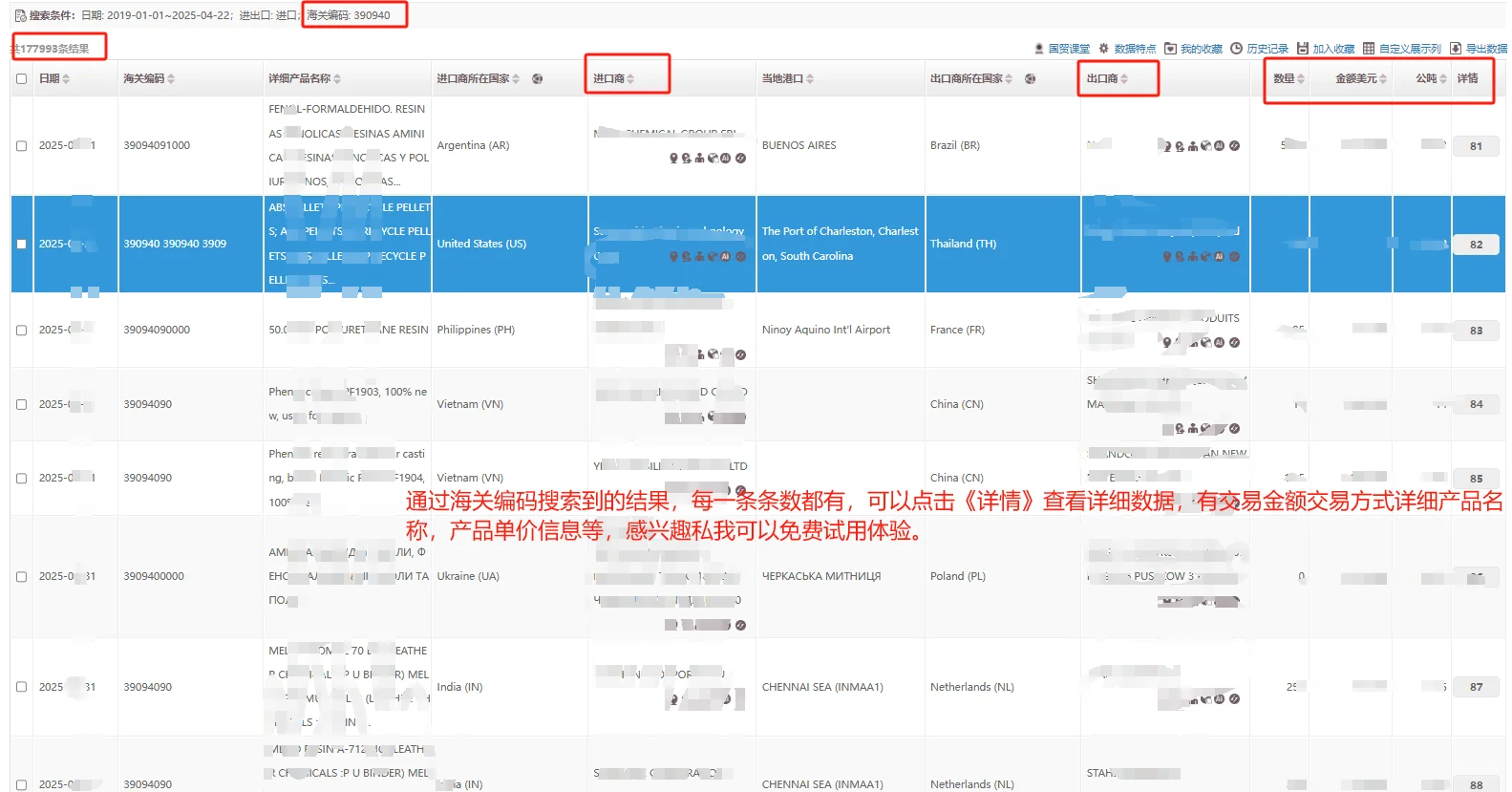Image resolution: width=1512 pixels, height=792 pixels.
Task: Click globe icon for Brazil exporter
Action: [1206, 146]
